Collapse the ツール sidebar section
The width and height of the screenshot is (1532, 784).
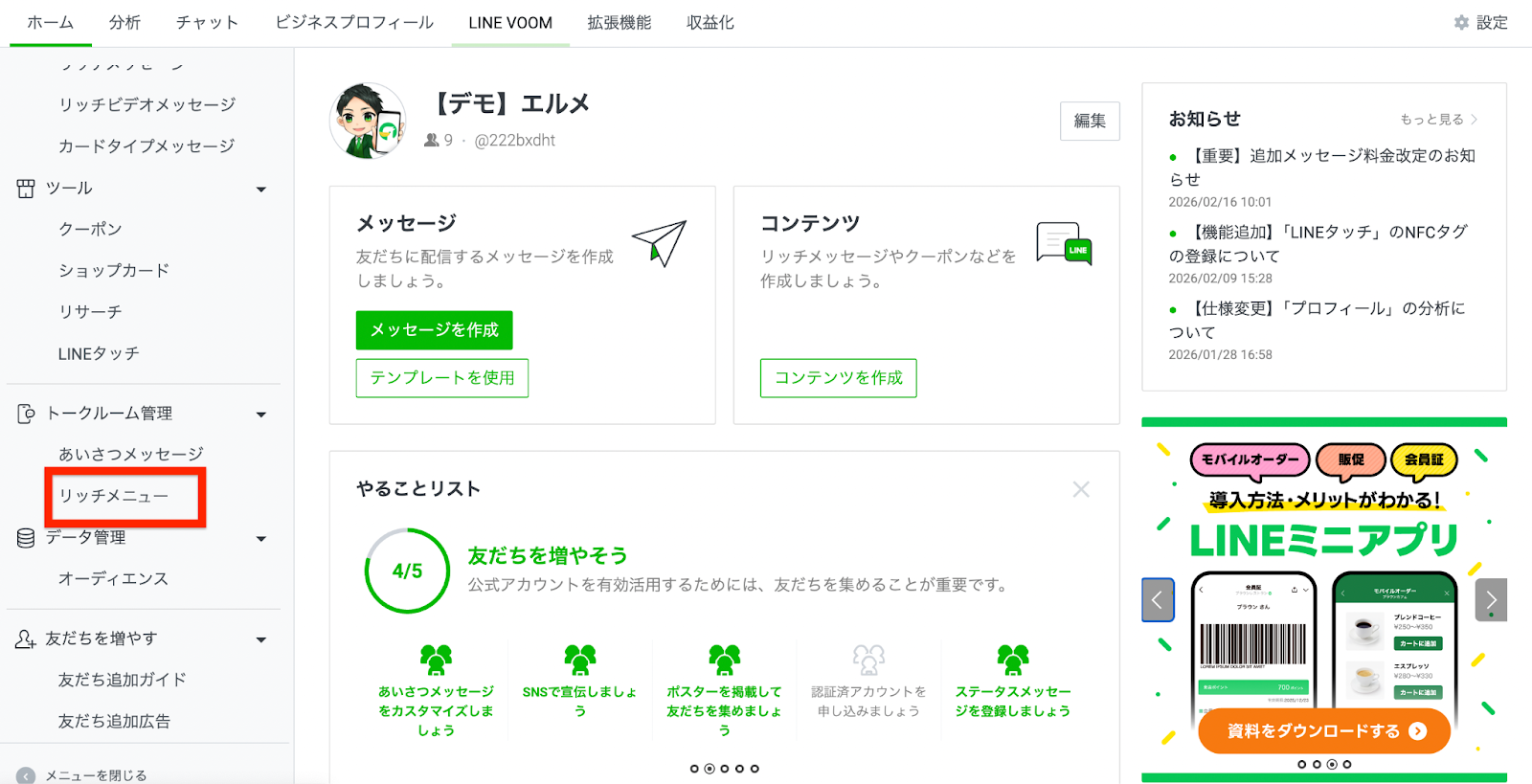(x=260, y=190)
